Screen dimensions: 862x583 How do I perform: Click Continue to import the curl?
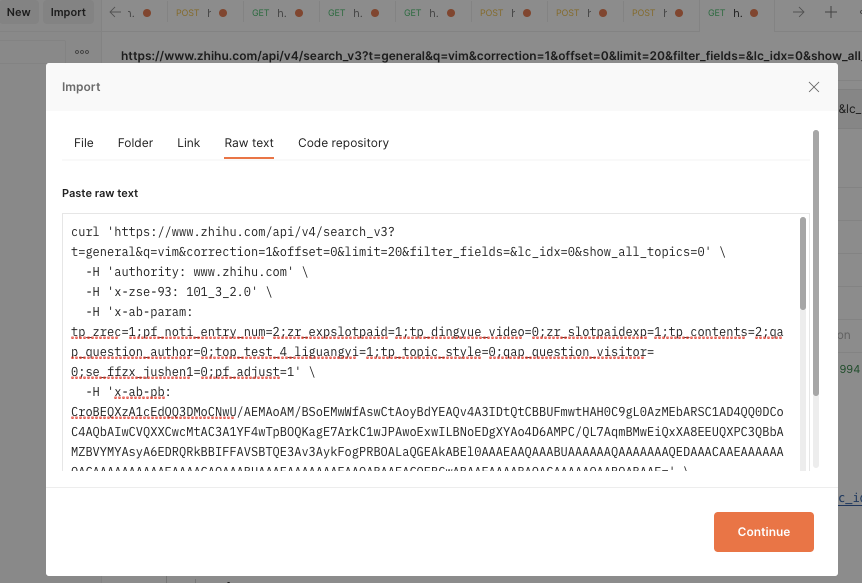pyautogui.click(x=764, y=532)
